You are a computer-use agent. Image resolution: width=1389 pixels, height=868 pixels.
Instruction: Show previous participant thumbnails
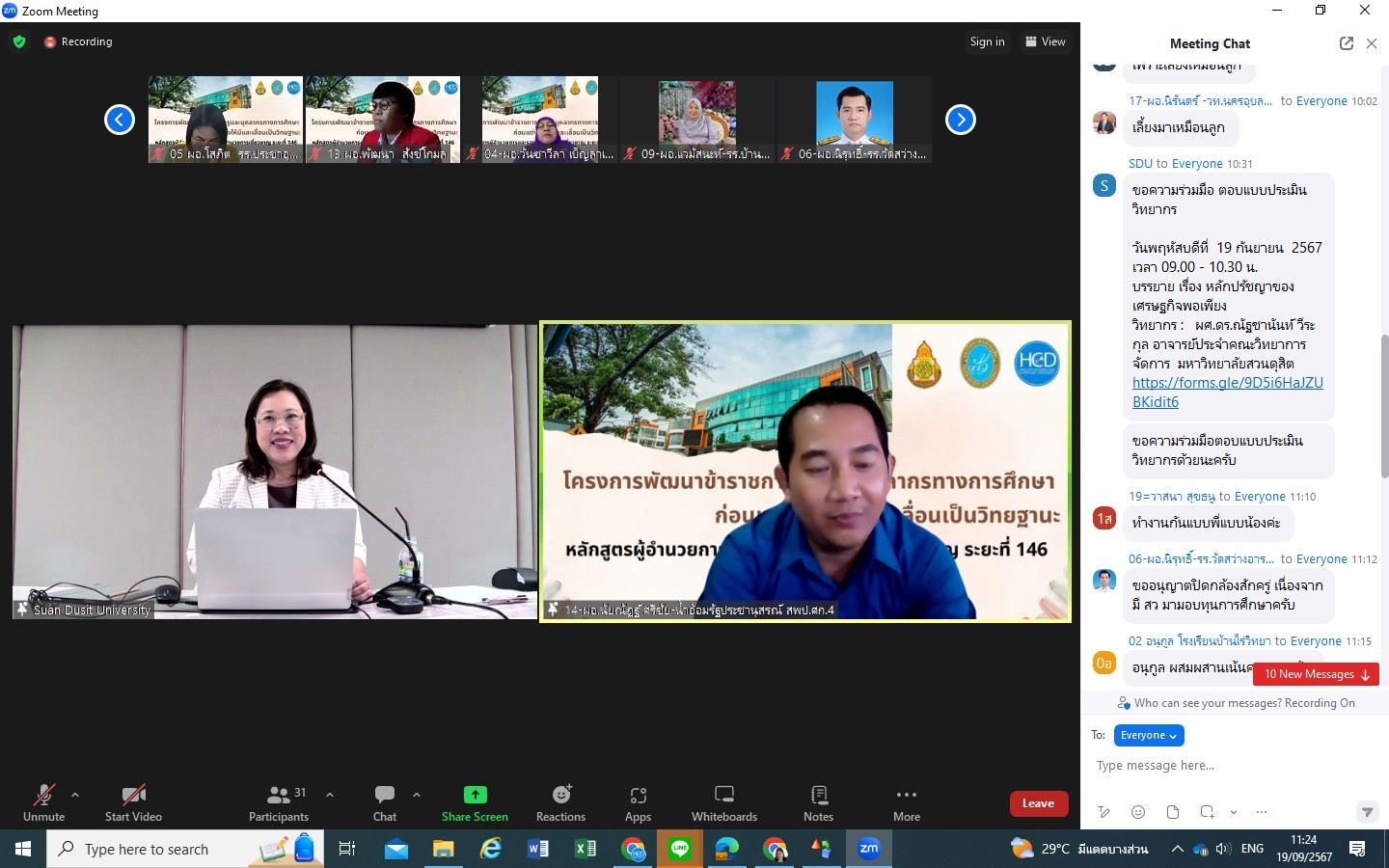tap(120, 120)
